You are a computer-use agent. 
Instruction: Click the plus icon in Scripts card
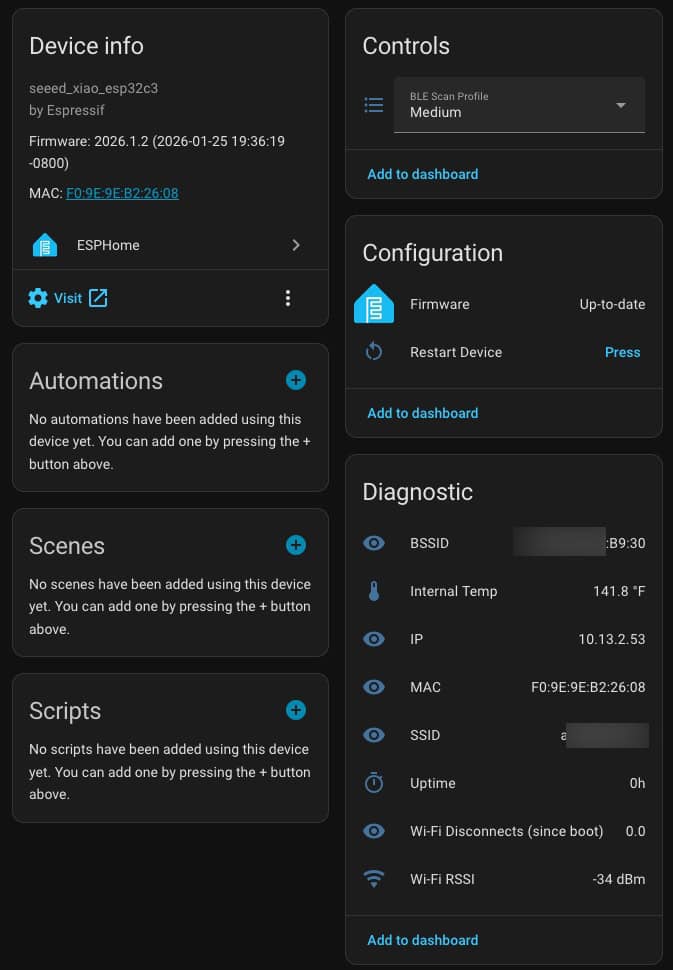[x=296, y=710]
